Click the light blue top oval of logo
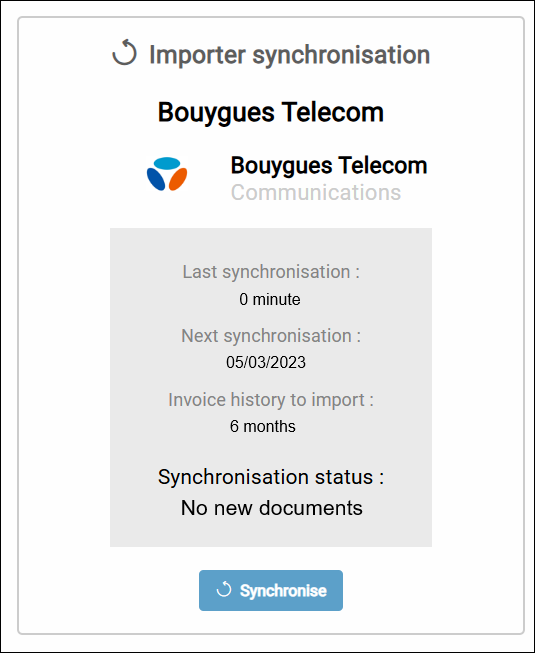Image resolution: width=535 pixels, height=653 pixels. click(167, 163)
